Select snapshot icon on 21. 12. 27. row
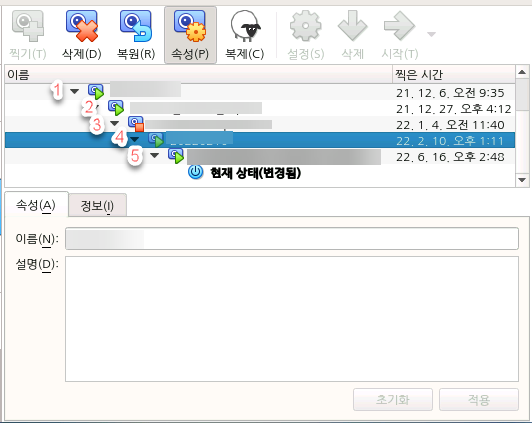The image size is (532, 423). (x=116, y=108)
